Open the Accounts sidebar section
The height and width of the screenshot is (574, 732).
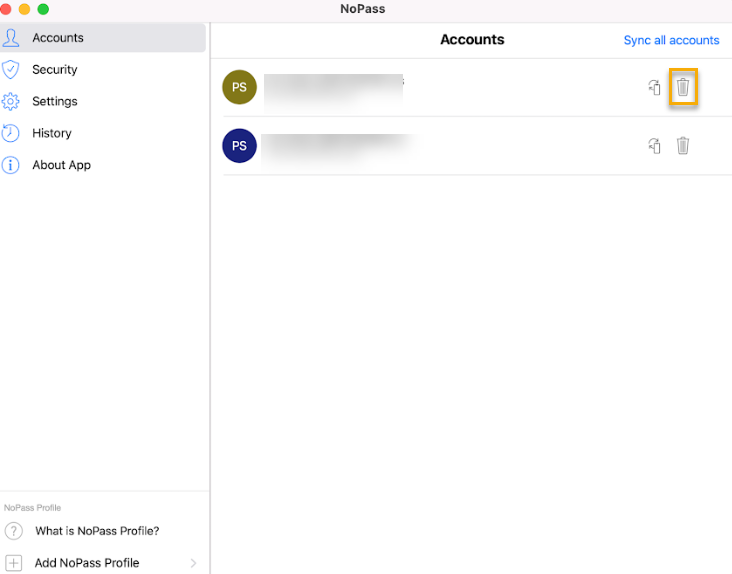103,38
